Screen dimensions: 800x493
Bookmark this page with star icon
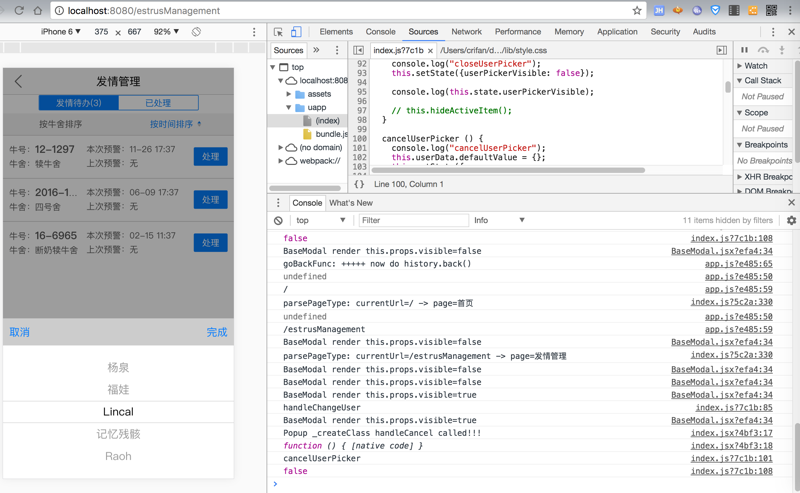[x=637, y=11]
